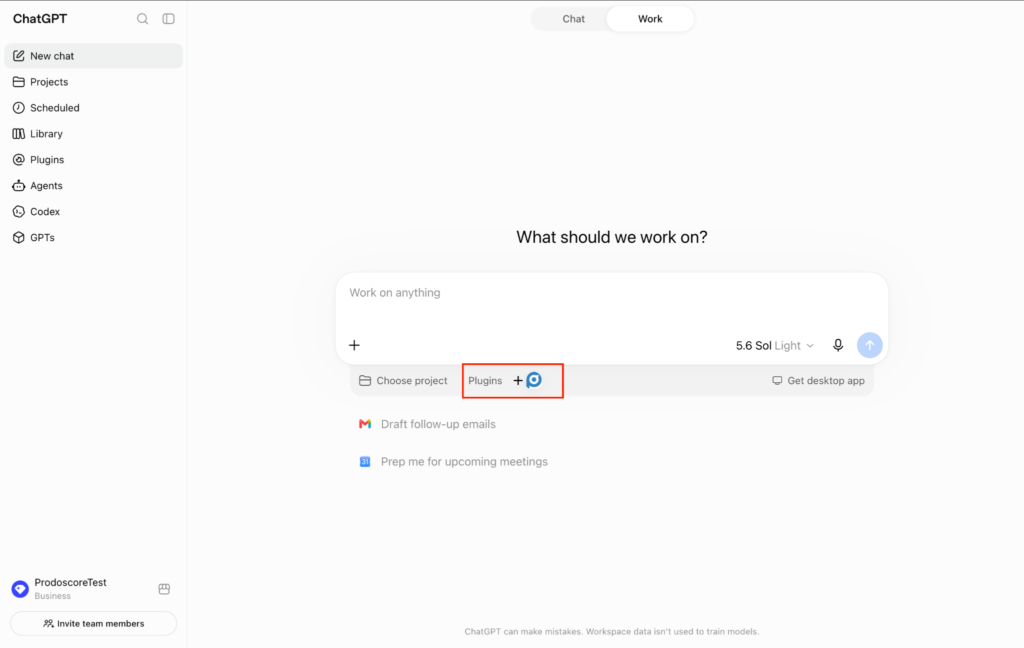Add a plugin using the Plugins plus icon
1024x648 pixels.
(x=518, y=381)
